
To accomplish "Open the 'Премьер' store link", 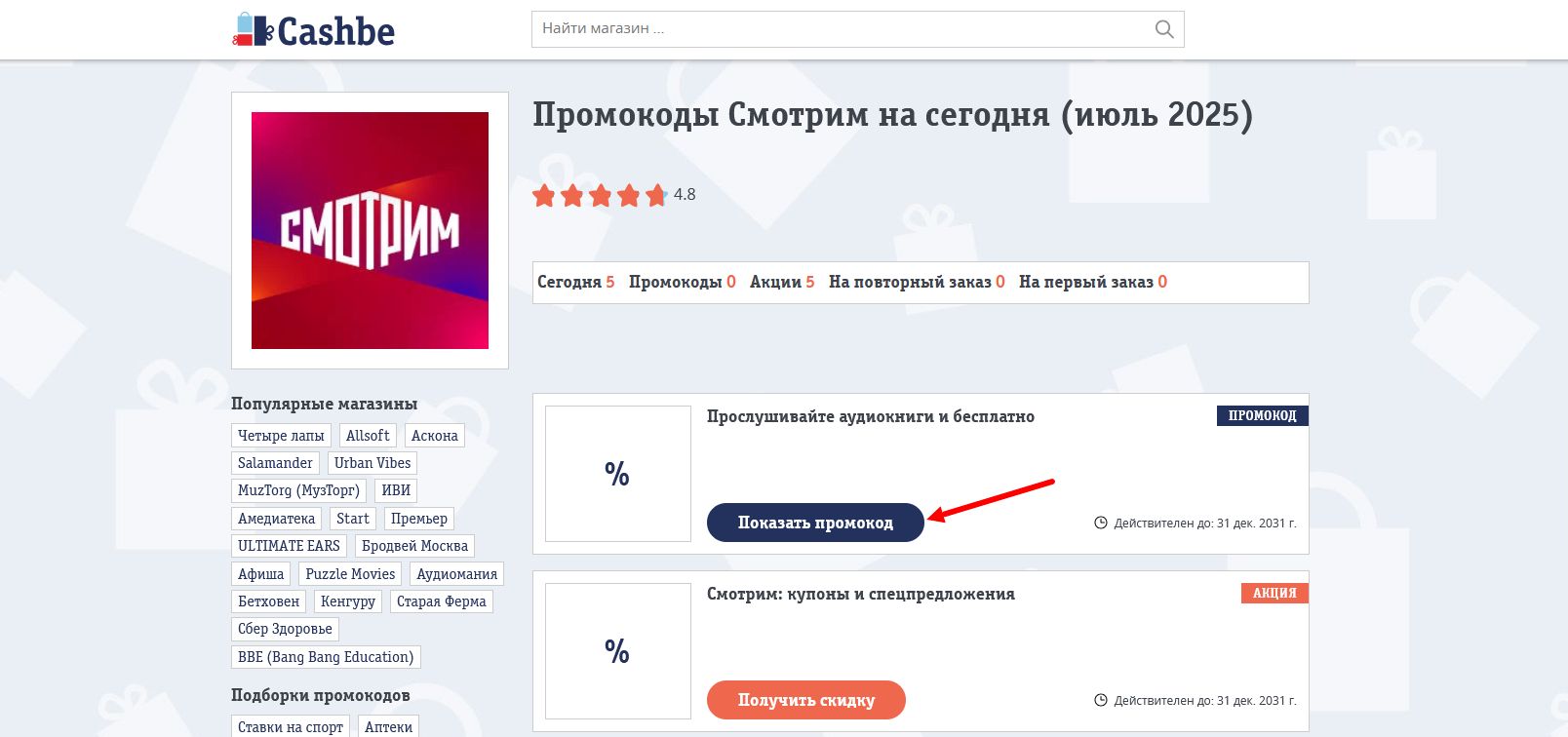I will click(x=419, y=519).
